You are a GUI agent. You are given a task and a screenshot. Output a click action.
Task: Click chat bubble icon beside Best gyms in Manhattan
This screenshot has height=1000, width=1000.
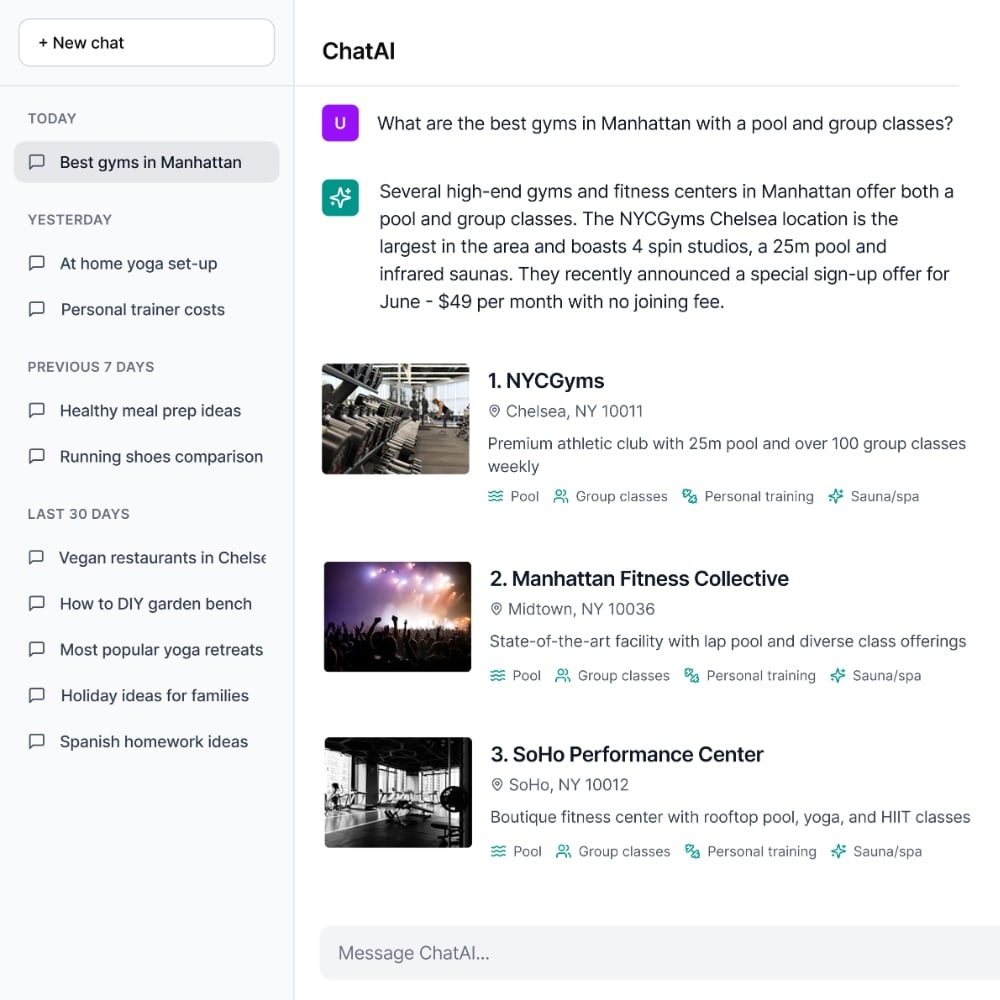click(x=37, y=162)
